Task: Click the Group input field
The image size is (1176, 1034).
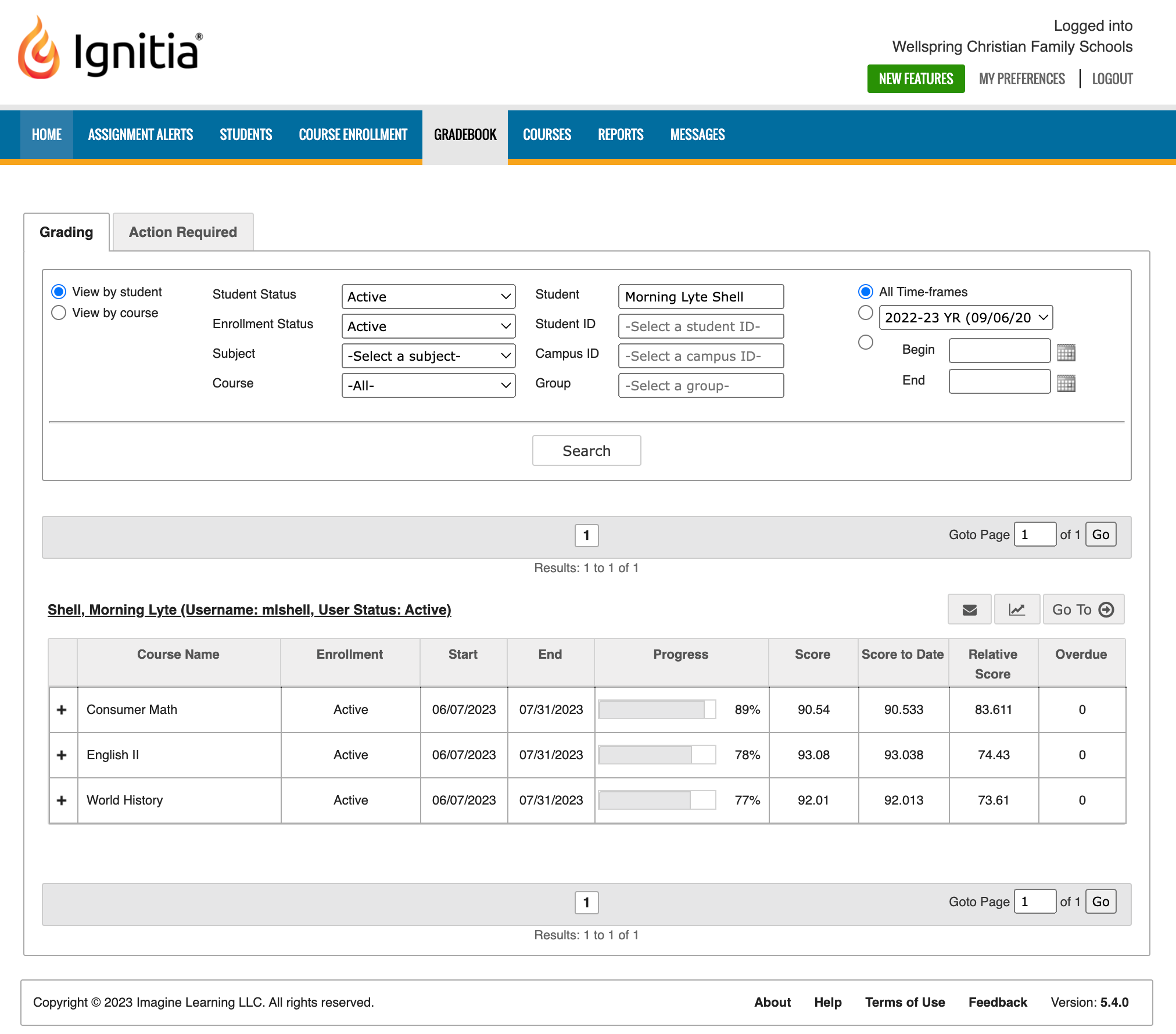Action: pos(701,386)
